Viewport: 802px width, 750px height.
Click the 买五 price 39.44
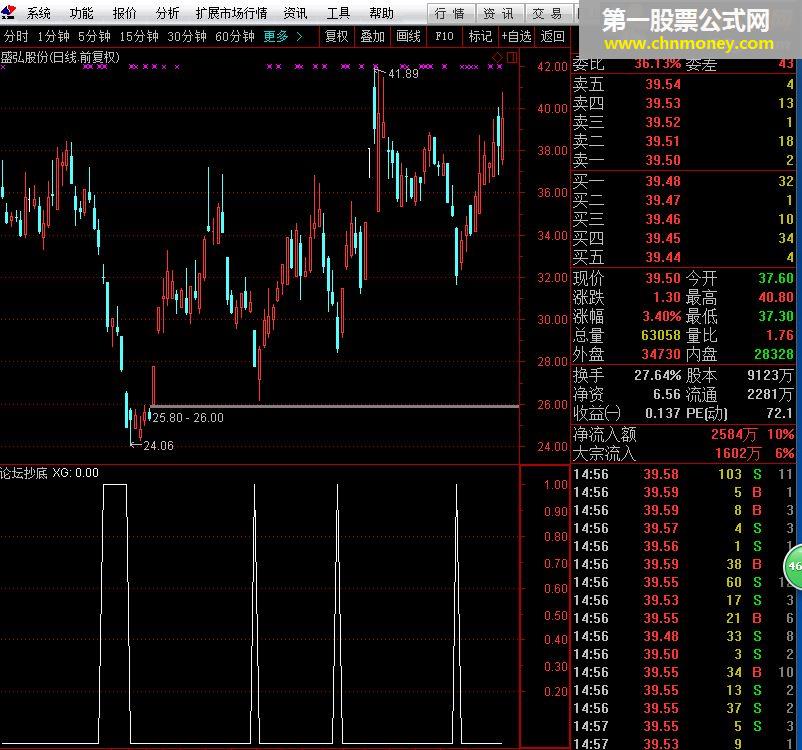pyautogui.click(x=663, y=257)
